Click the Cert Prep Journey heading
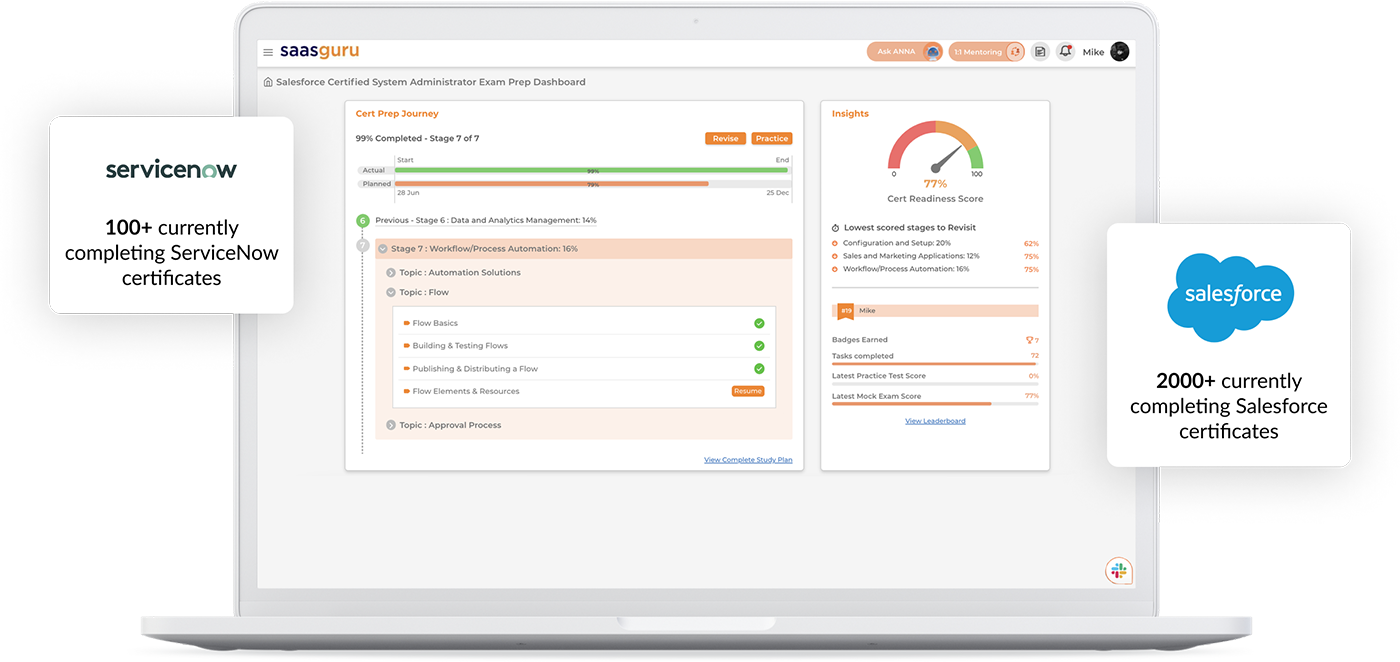 (x=397, y=114)
